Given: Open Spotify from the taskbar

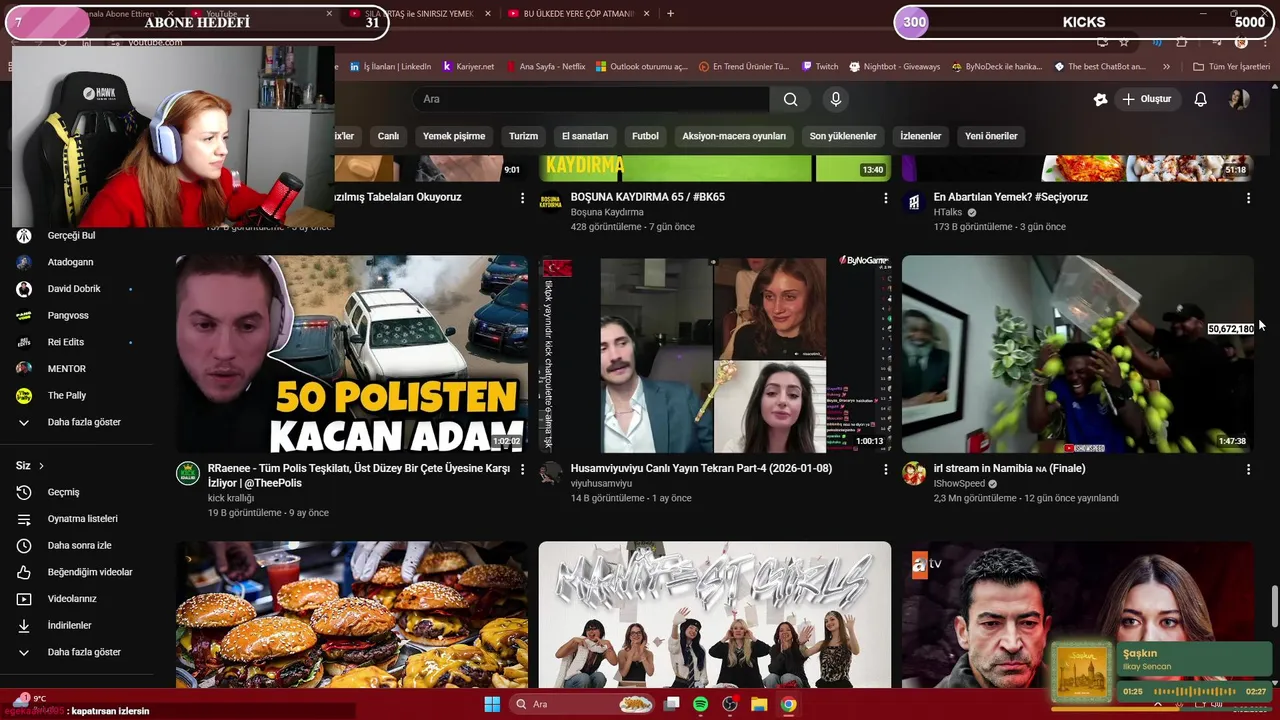Looking at the screenshot, I should point(701,704).
